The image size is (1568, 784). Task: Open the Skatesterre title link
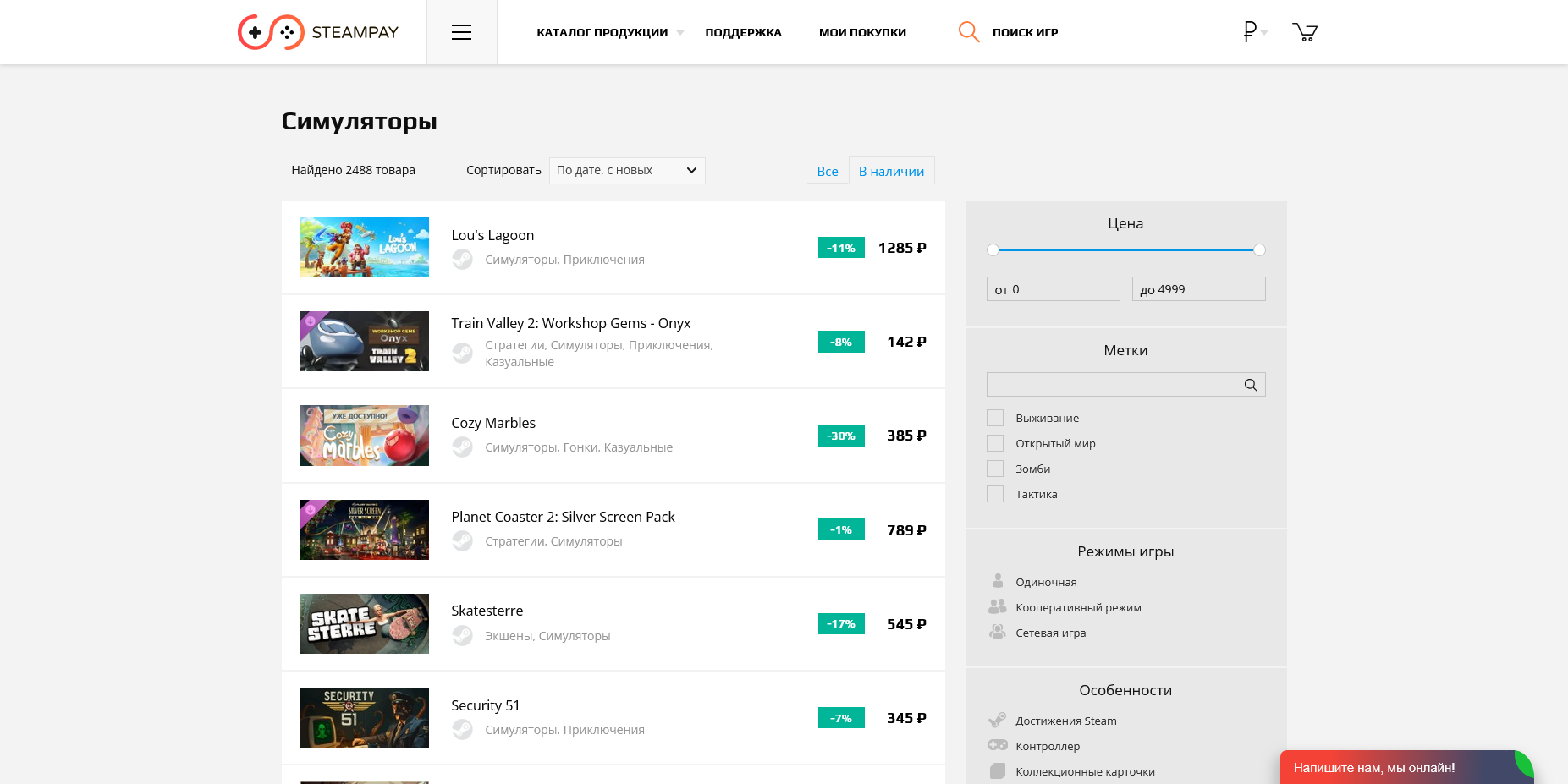pyautogui.click(x=487, y=611)
